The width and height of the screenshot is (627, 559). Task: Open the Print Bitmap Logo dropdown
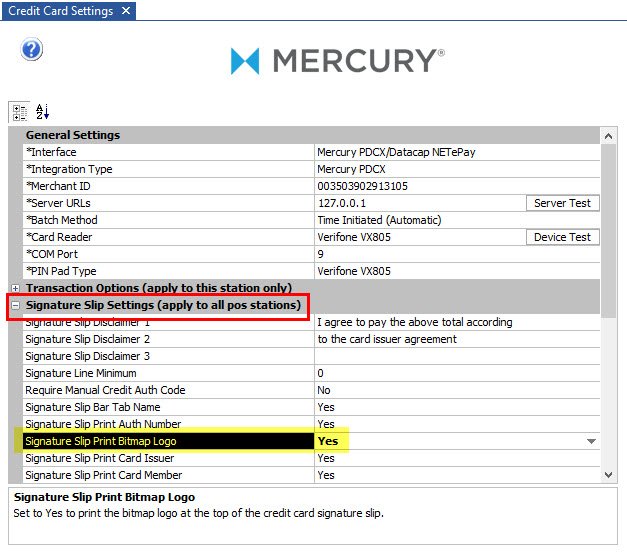(591, 441)
